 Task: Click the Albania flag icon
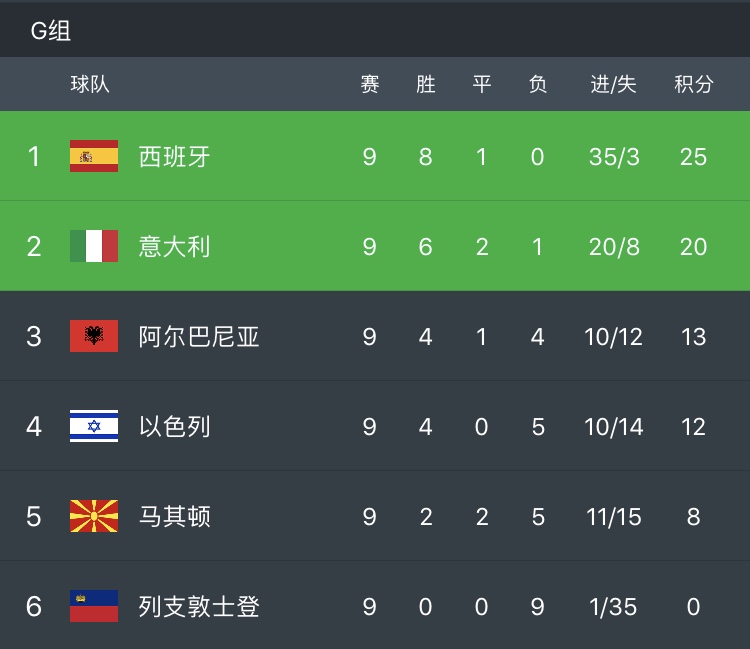point(94,336)
